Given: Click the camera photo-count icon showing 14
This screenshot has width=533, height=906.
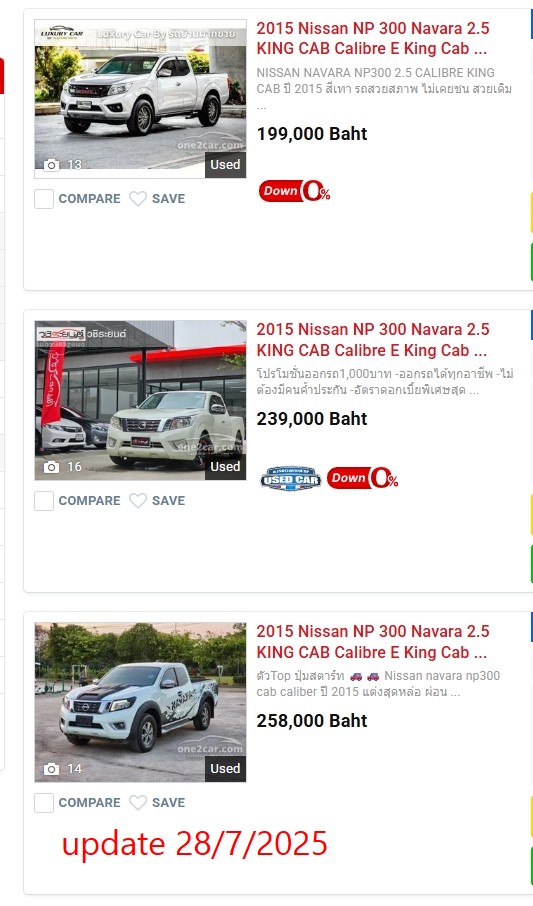Looking at the screenshot, I should point(51,769).
